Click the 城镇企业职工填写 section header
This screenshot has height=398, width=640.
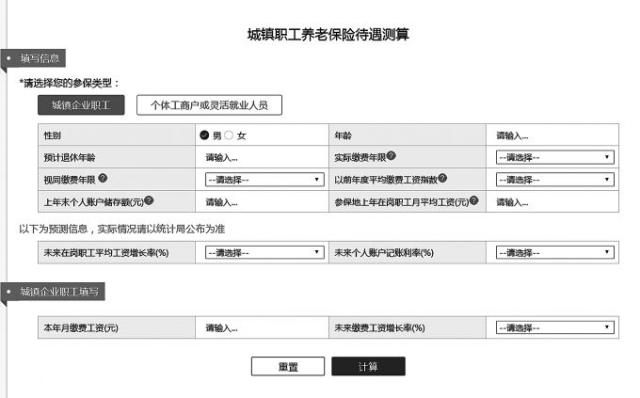coord(53,291)
